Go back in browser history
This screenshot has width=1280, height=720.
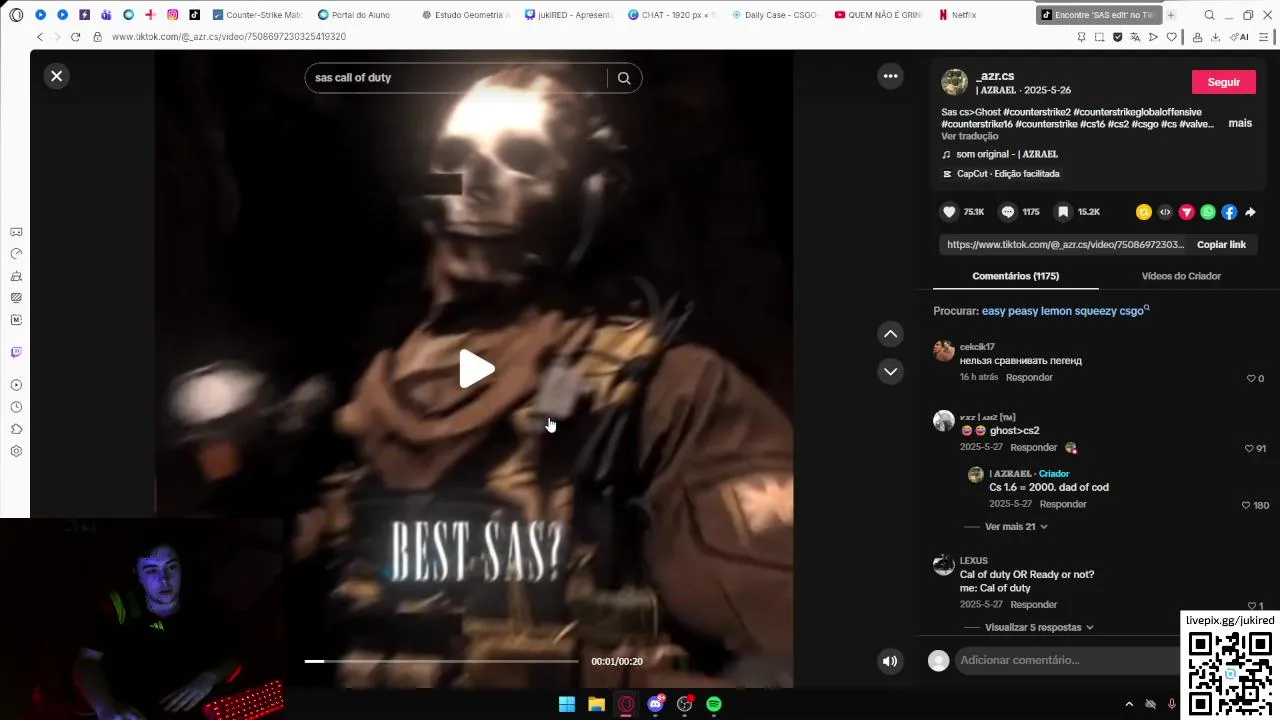pos(40,37)
